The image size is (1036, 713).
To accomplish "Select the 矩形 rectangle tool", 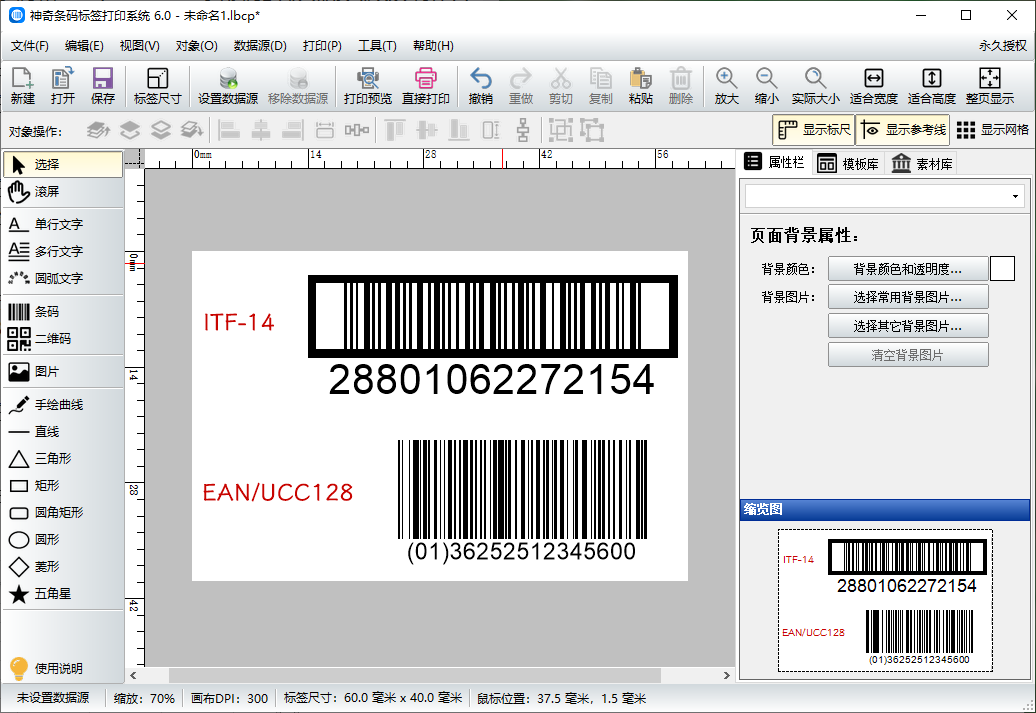I will [63, 486].
